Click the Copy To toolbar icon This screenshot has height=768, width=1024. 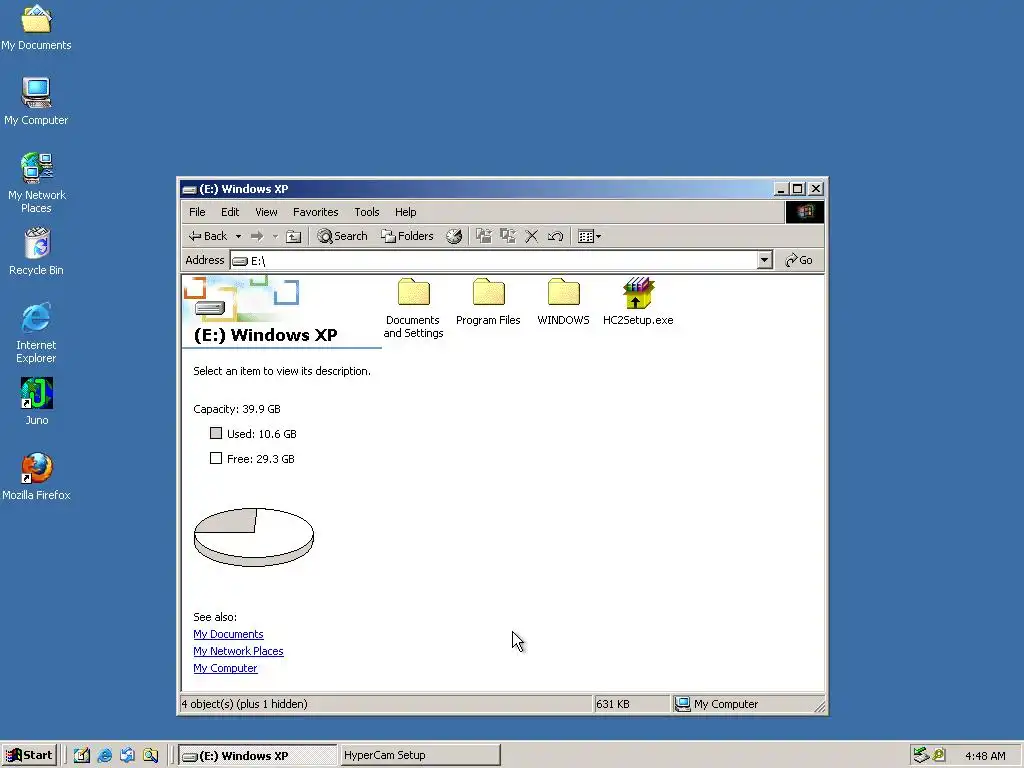click(x=508, y=236)
